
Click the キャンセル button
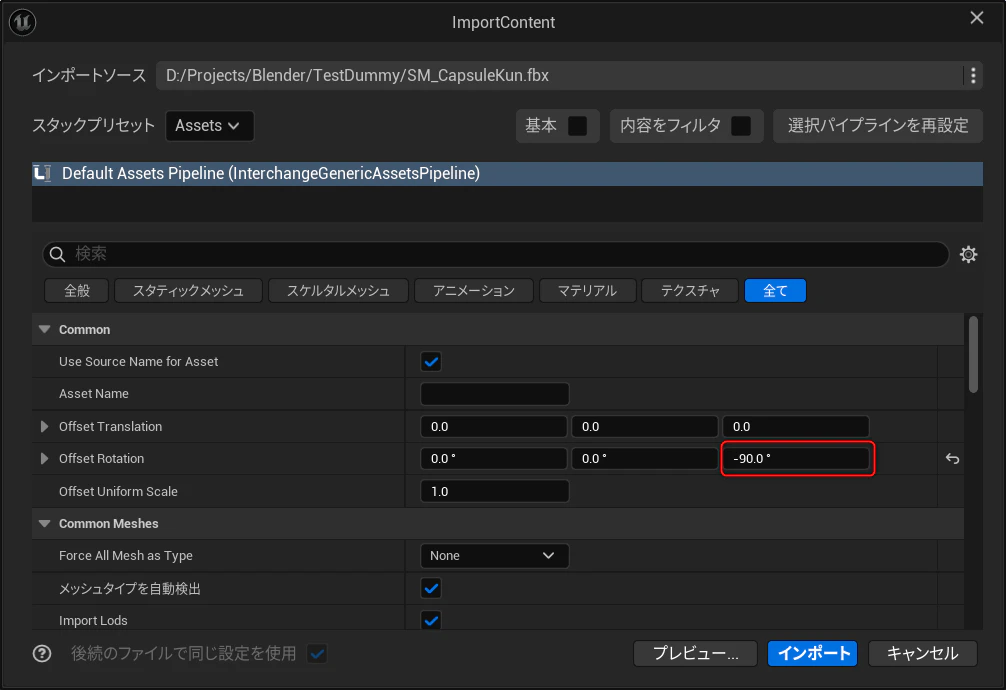click(923, 653)
